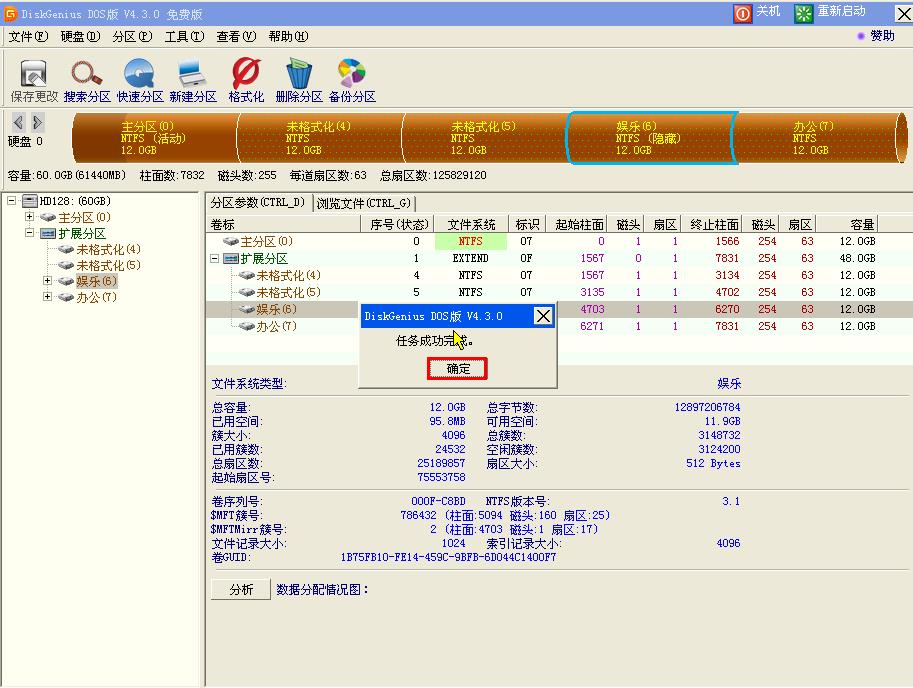Select 未格式化(4) row in partition table
The image size is (913, 688).
559,275
